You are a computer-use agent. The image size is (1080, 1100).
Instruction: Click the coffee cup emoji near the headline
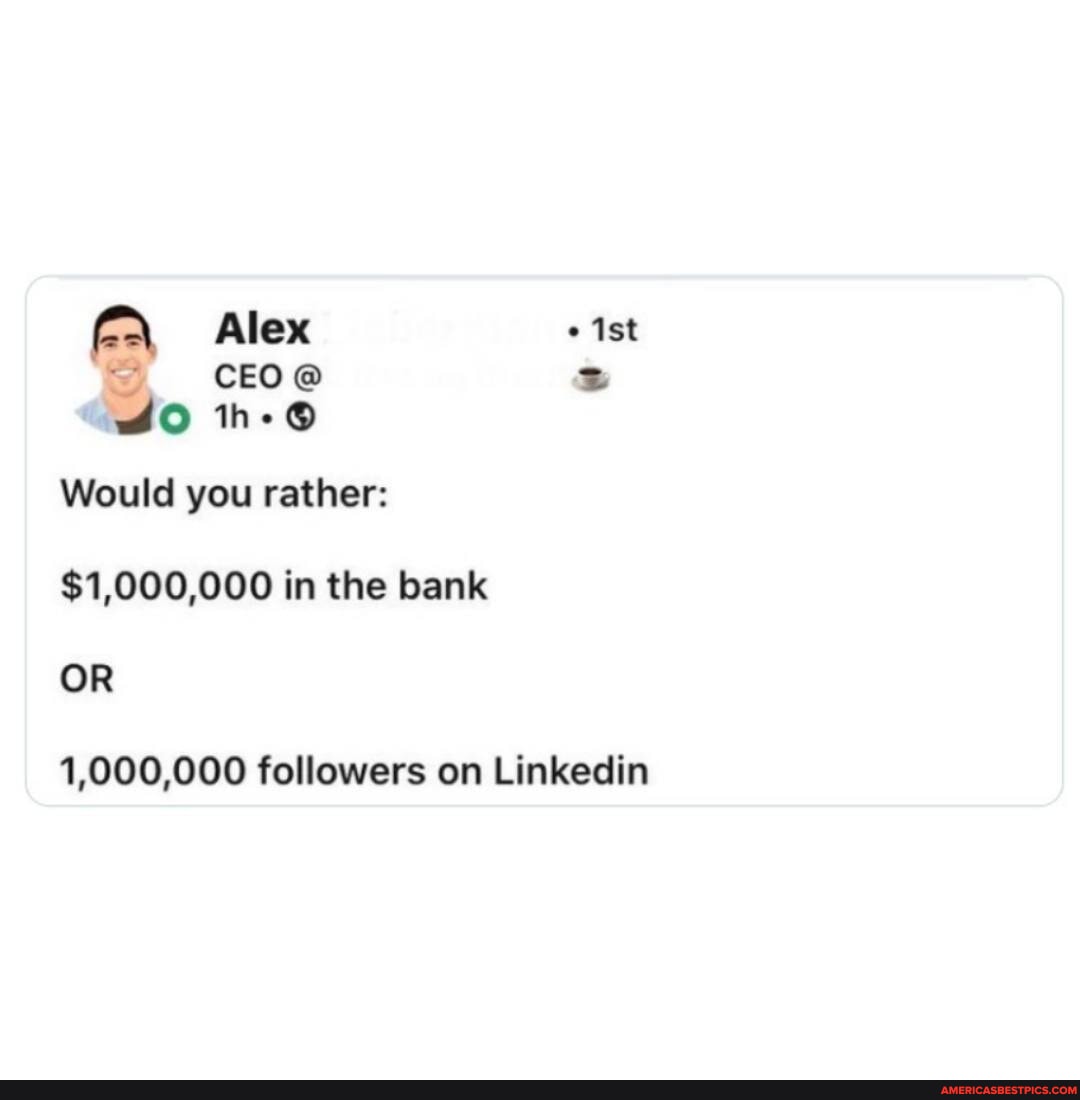point(590,377)
